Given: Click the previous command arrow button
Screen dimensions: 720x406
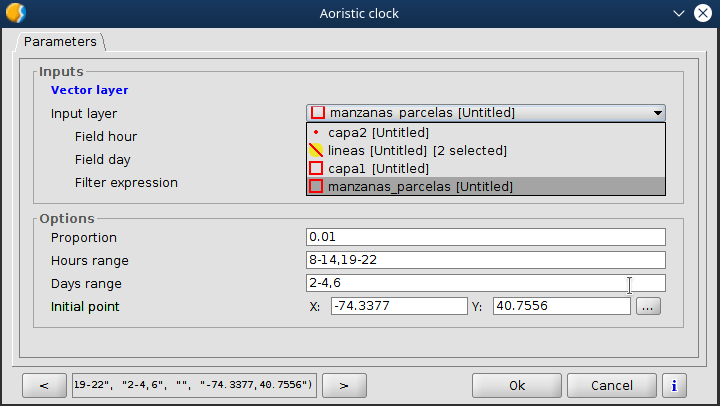Looking at the screenshot, I should click(x=45, y=385).
